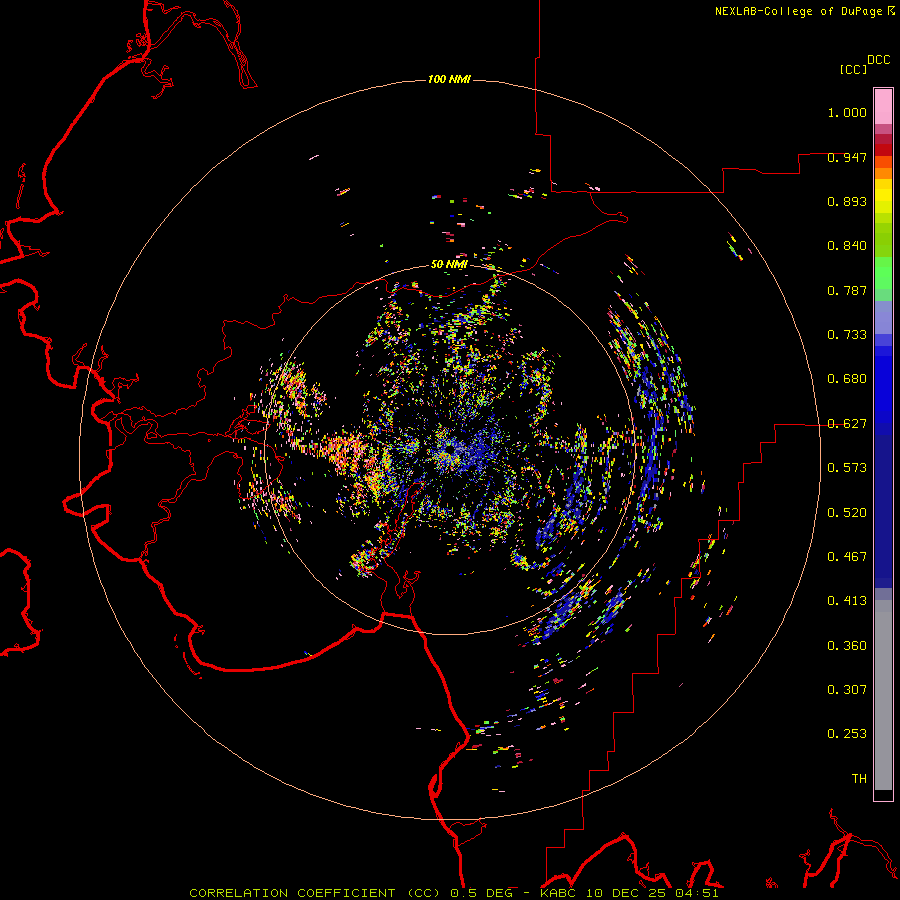The height and width of the screenshot is (900, 900).
Task: Click the 0.360 legend value
Action: coord(847,646)
